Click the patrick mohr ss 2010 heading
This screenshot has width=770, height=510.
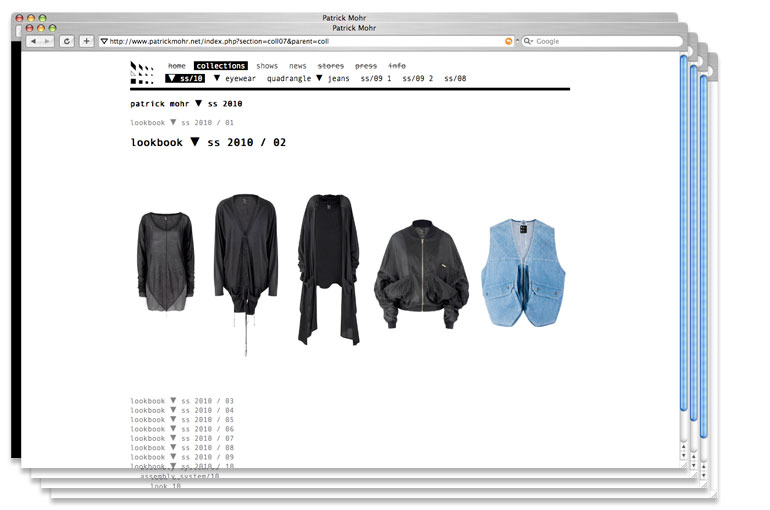tap(186, 104)
